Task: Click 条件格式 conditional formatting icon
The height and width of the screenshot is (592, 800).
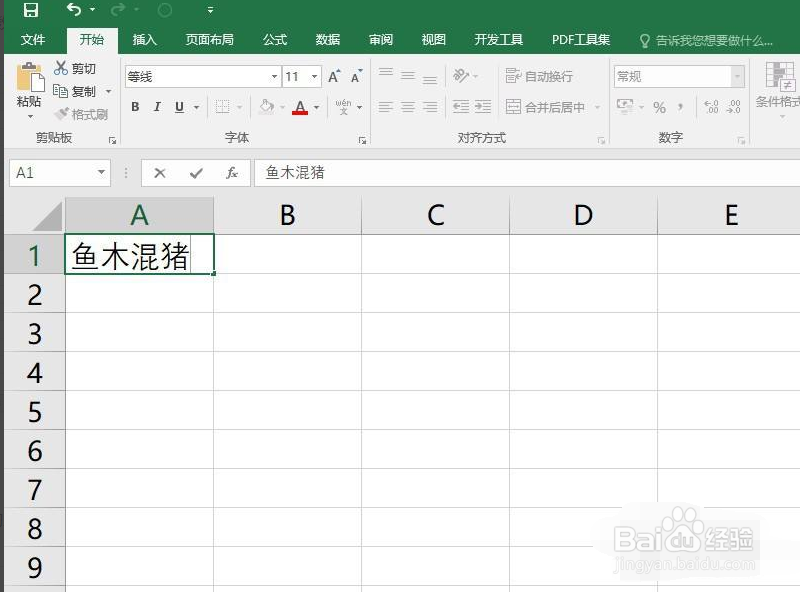Action: (x=780, y=77)
